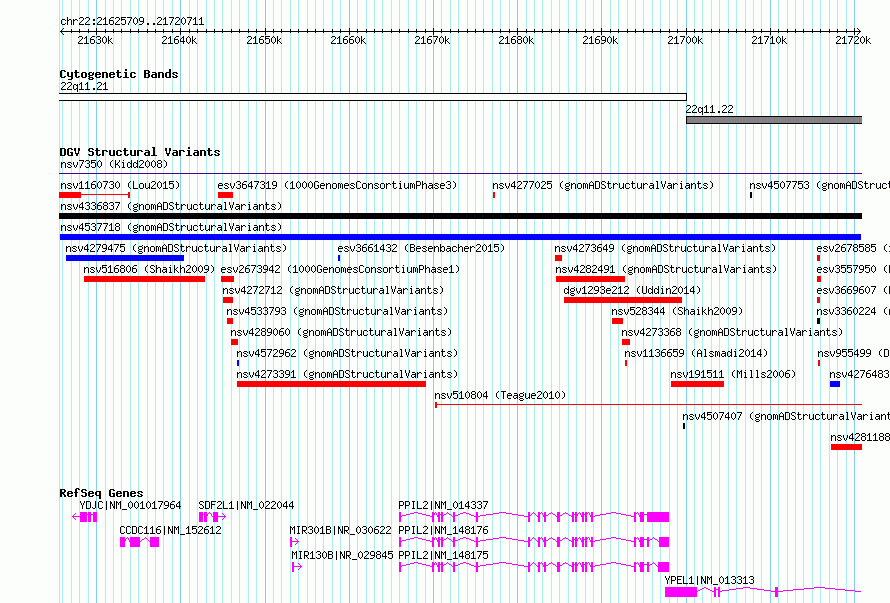
Task: Click the 21640k position on the ruler
Action: pyautogui.click(x=179, y=40)
